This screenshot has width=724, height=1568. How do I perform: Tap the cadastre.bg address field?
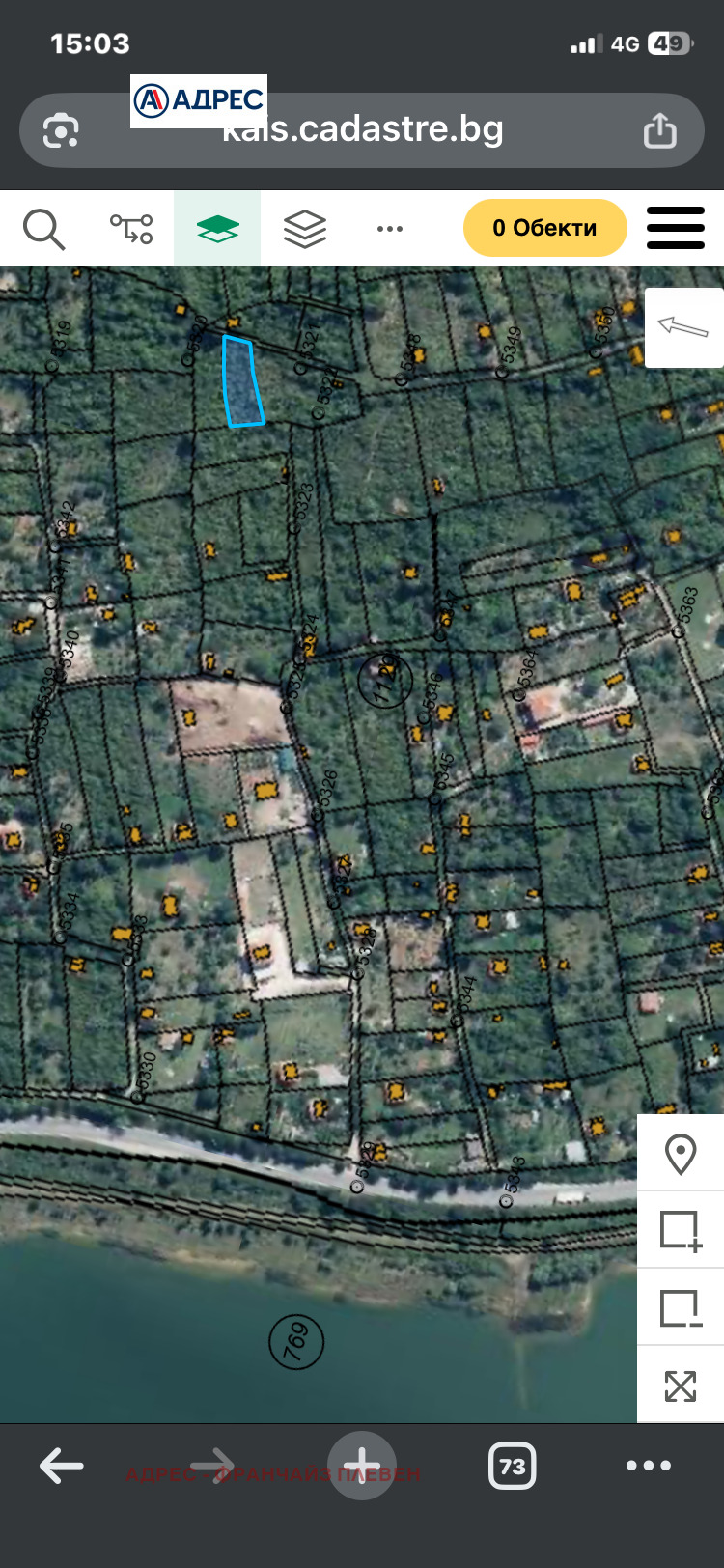click(362, 130)
